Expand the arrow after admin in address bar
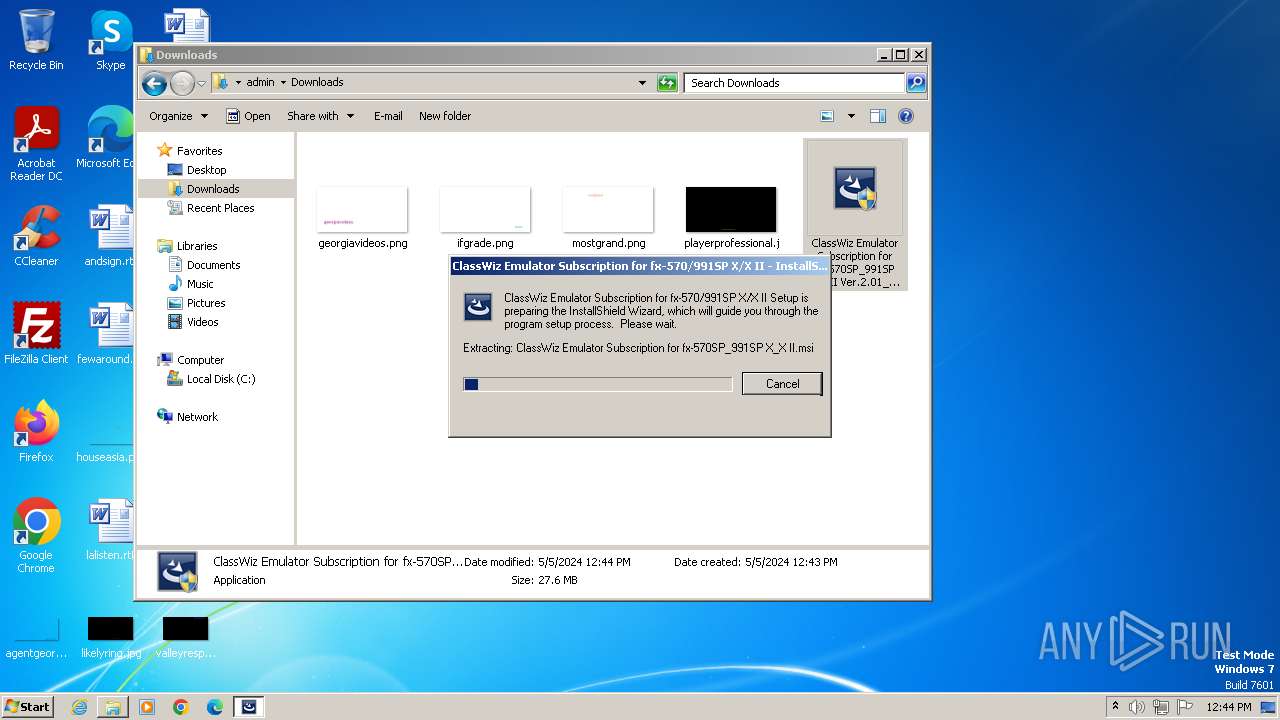This screenshot has height=720, width=1280. point(283,82)
